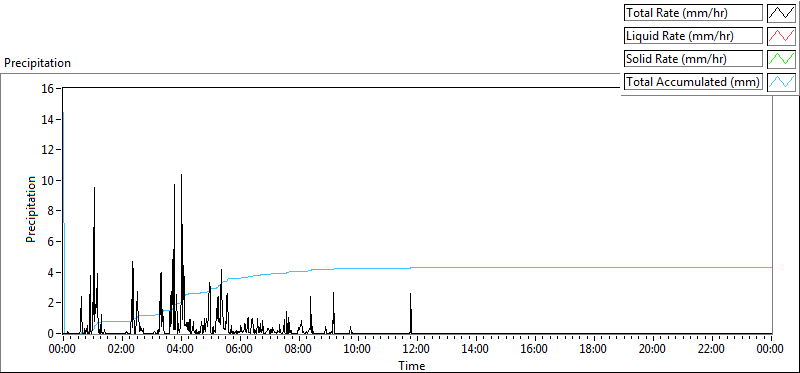Click the 16 maximum value on Y axis
This screenshot has width=800, height=373.
point(49,88)
